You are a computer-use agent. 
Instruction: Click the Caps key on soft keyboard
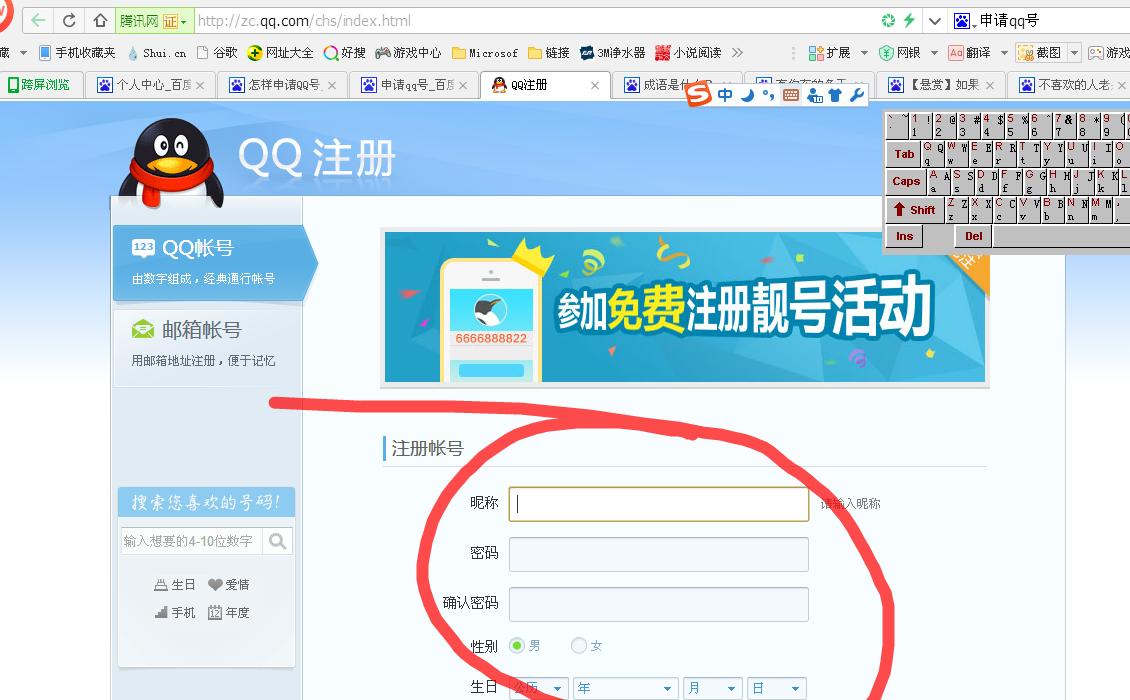tap(906, 181)
